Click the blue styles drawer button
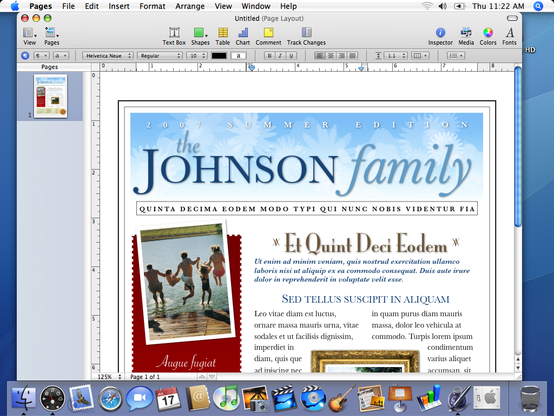554x416 pixels. pos(25,55)
